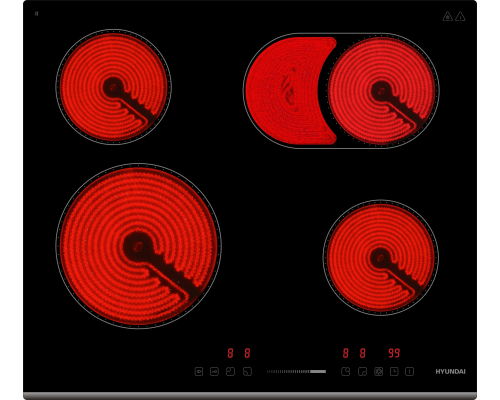Click the leftmost red power level digit
The width and height of the screenshot is (500, 400).
[x=230, y=353]
